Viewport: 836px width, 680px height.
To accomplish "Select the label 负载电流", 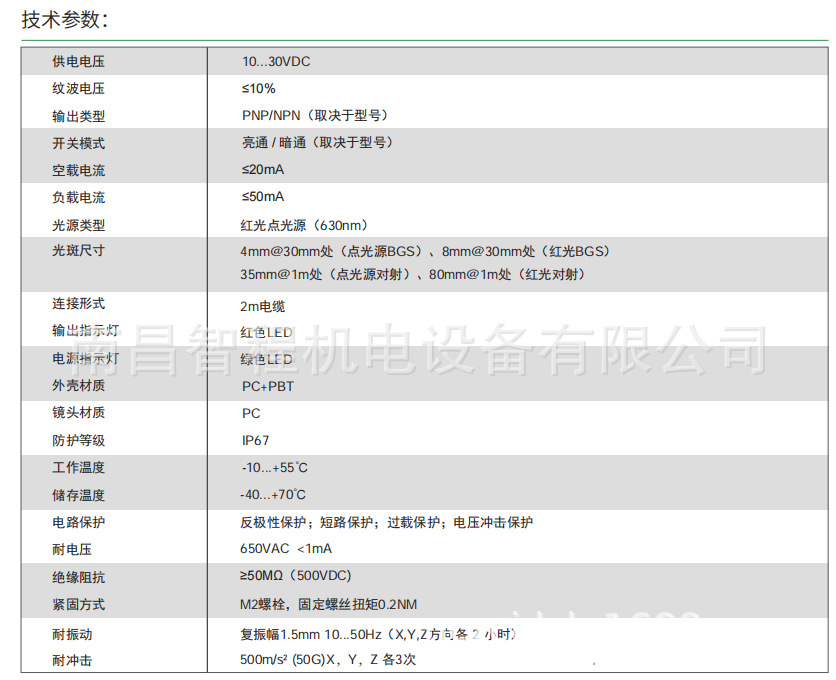I will point(78,198).
